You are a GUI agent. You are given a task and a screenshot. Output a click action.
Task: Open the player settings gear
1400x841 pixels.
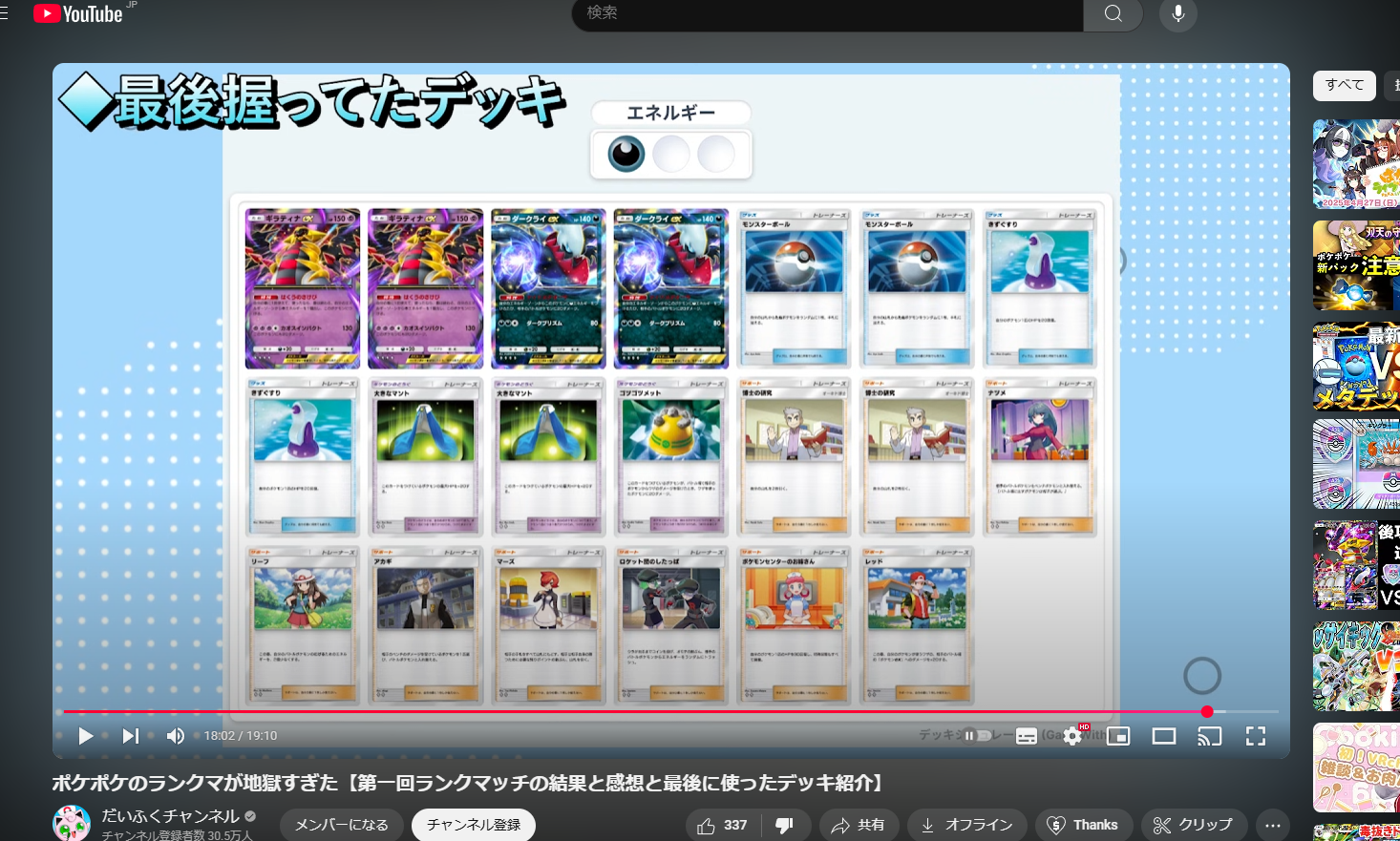click(x=1072, y=736)
